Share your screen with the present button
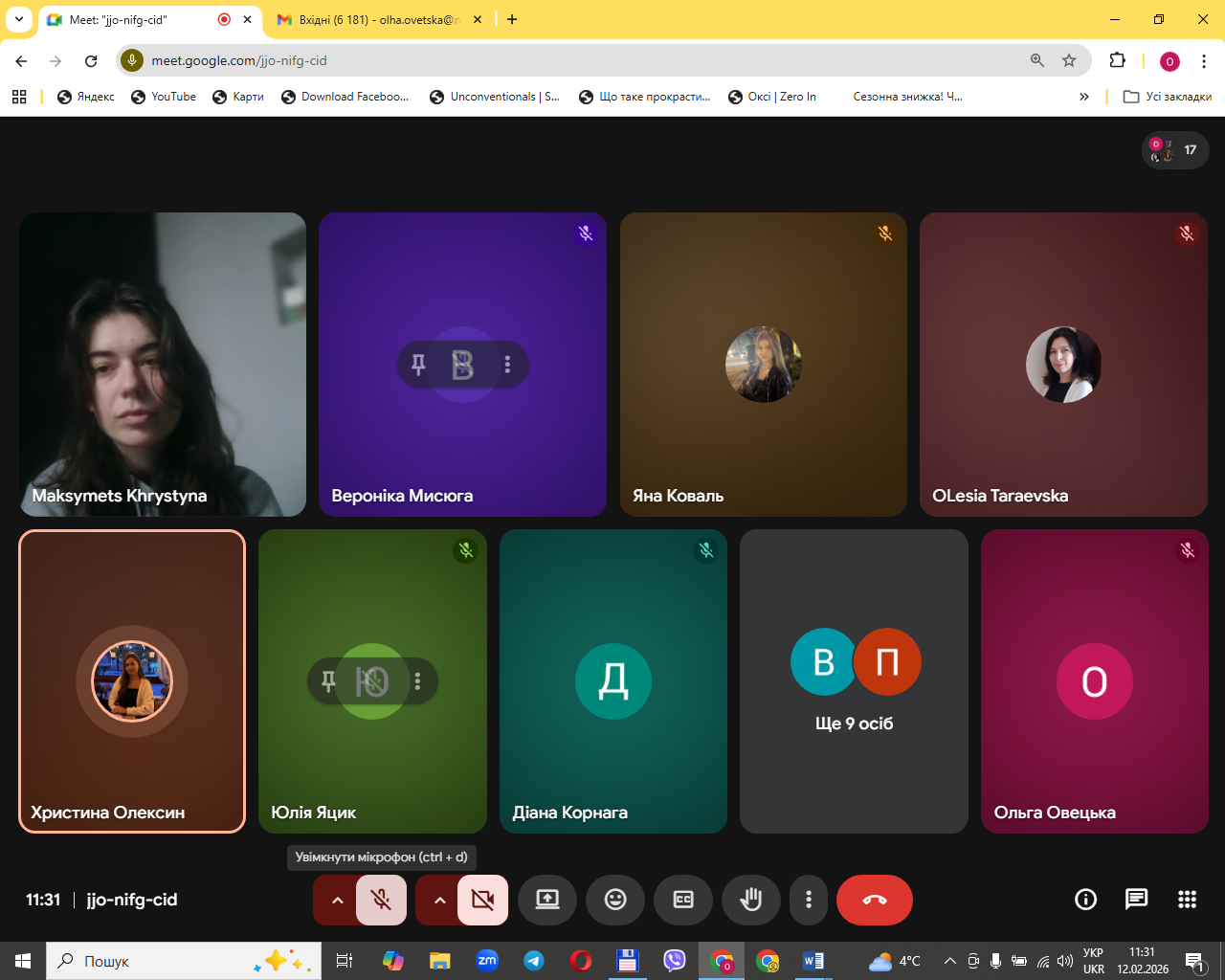1225x980 pixels. [x=547, y=900]
